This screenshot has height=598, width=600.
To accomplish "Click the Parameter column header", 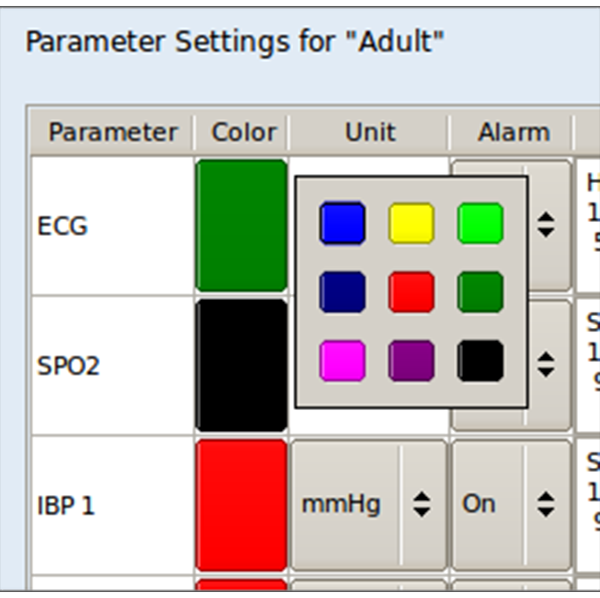I will point(112,132).
